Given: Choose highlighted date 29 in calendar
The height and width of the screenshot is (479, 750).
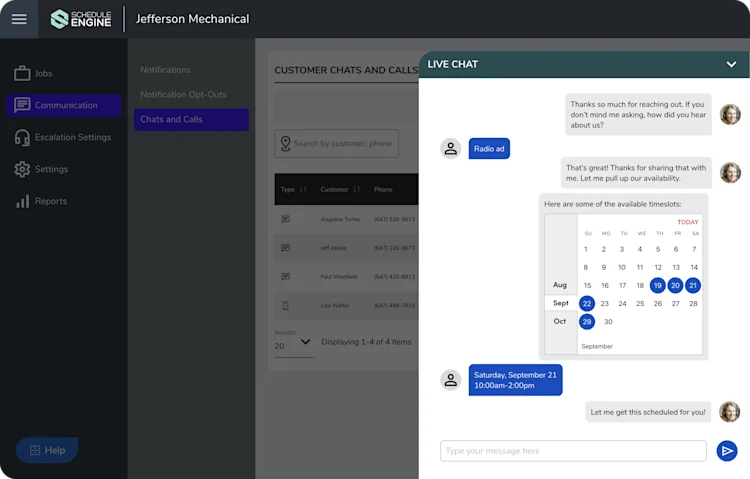Looking at the screenshot, I should pos(587,322).
